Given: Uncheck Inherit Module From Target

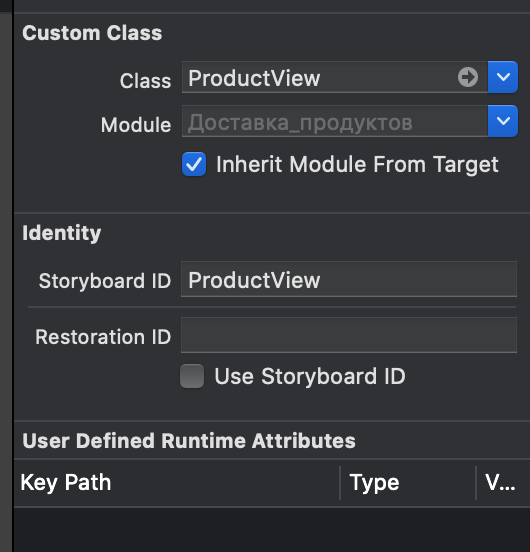Looking at the screenshot, I should pos(194,164).
